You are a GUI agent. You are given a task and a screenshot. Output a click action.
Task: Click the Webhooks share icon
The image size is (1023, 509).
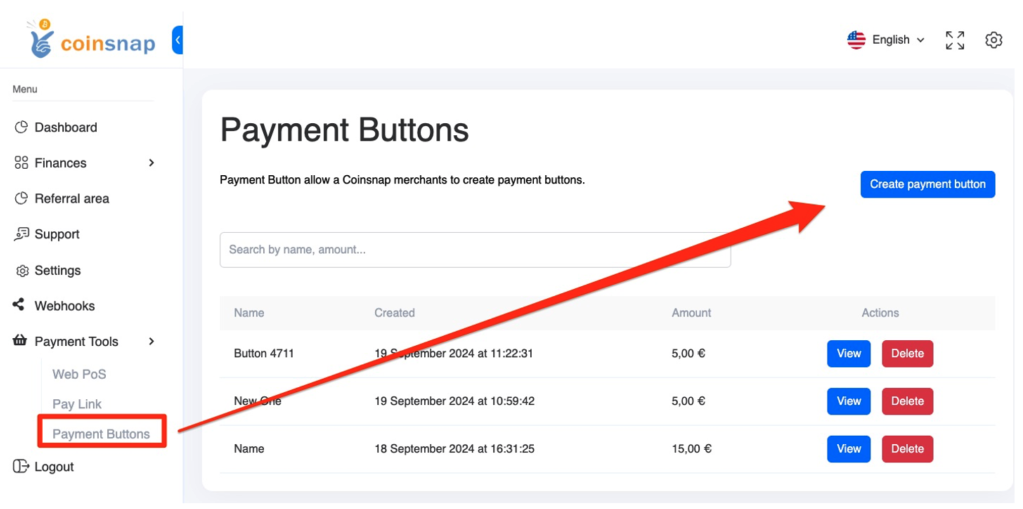pos(19,305)
